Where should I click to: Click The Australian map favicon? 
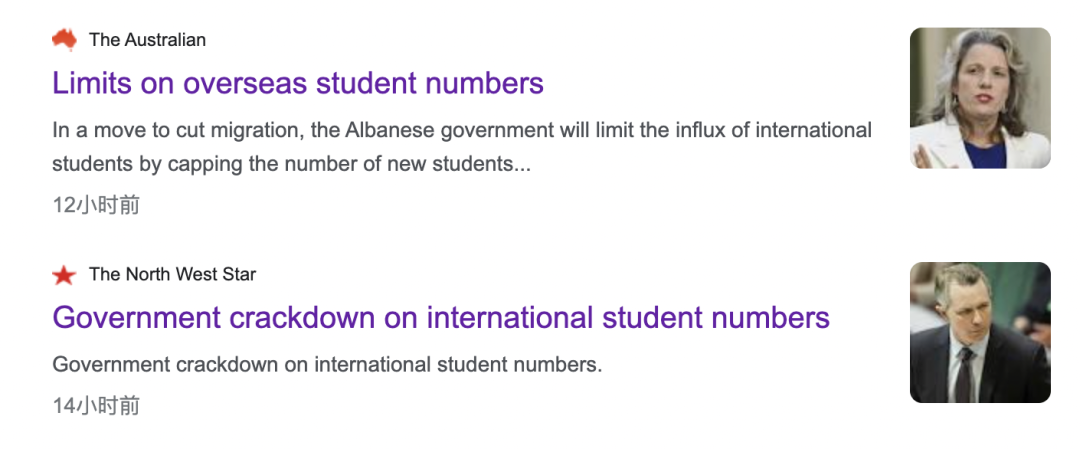pyautogui.click(x=64, y=40)
